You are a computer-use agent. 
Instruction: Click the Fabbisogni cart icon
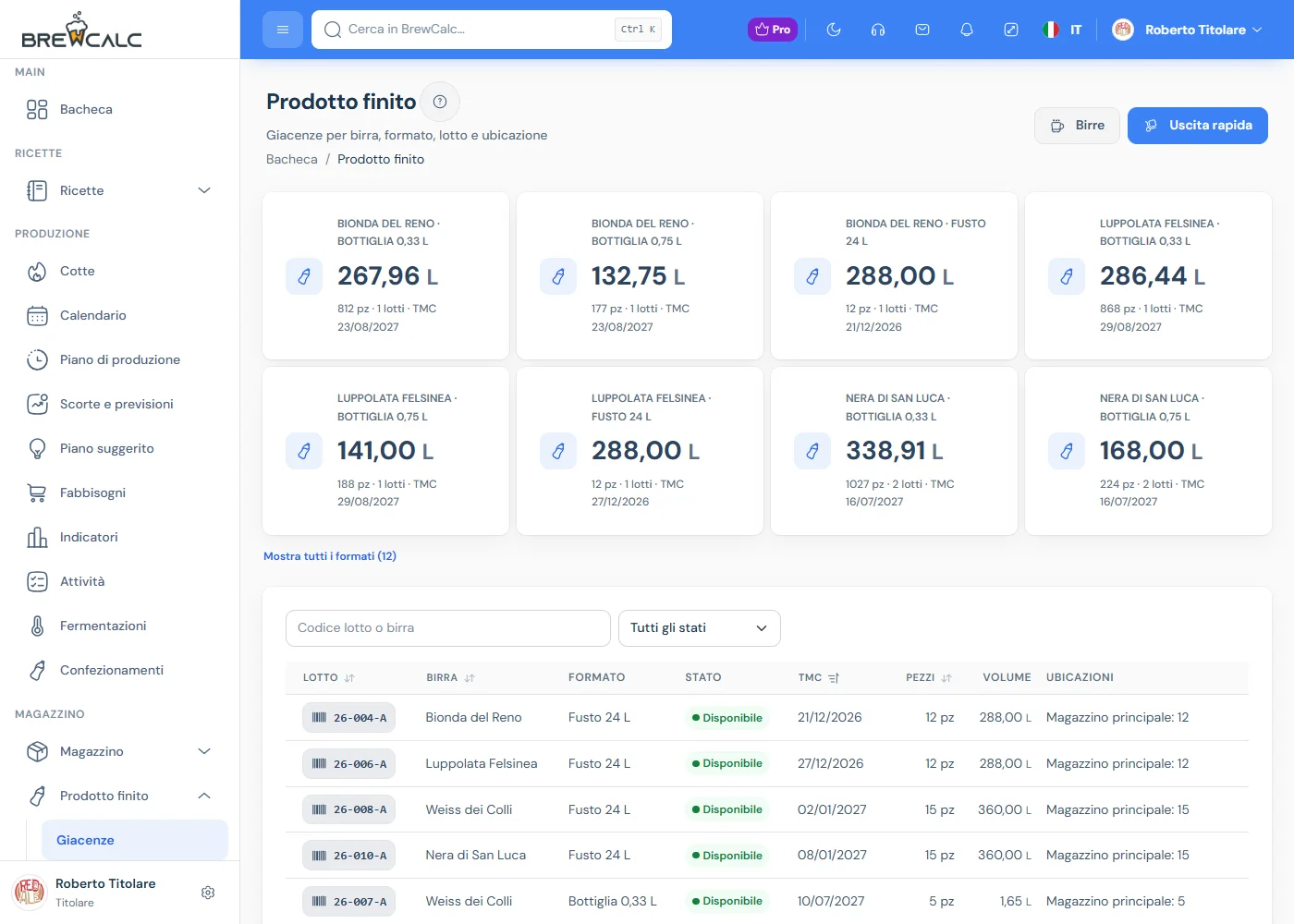click(37, 492)
